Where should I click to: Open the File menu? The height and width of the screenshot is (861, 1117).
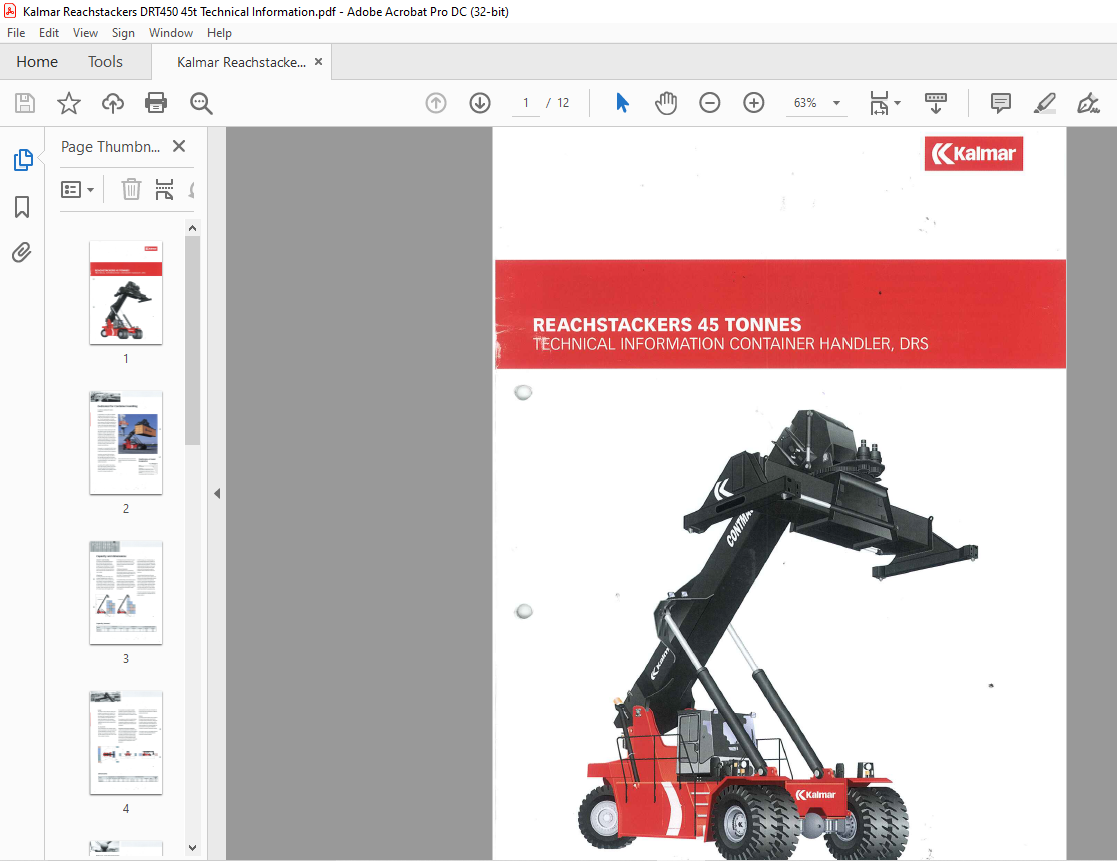tap(16, 33)
